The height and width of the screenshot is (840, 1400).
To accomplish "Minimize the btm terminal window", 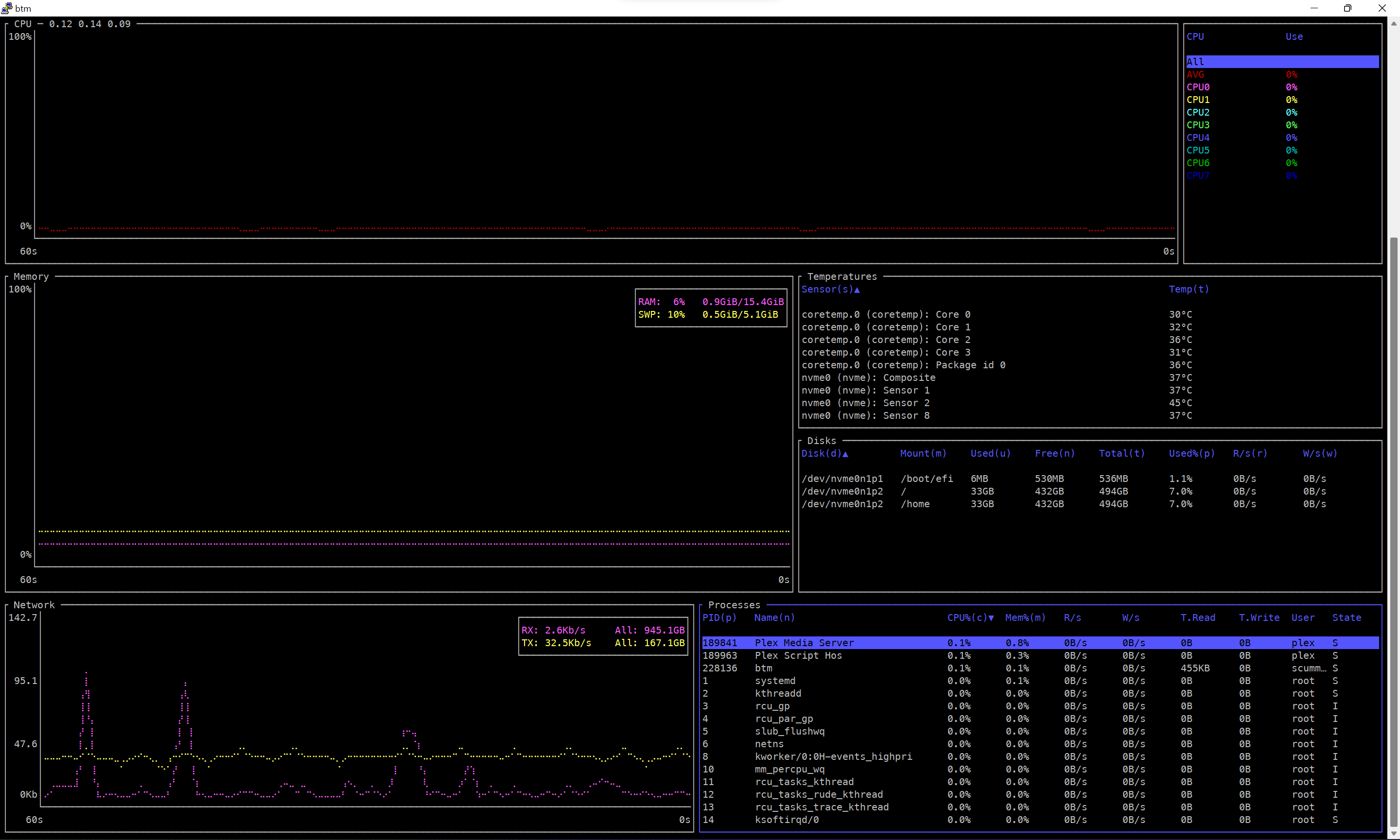I will click(1314, 8).
